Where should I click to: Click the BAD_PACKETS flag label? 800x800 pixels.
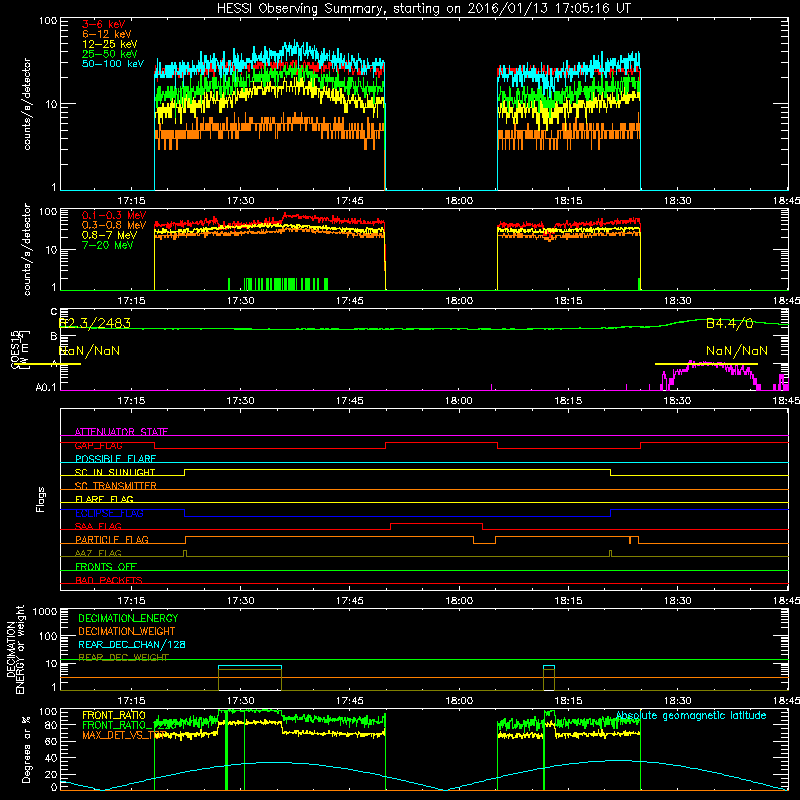pos(109,580)
